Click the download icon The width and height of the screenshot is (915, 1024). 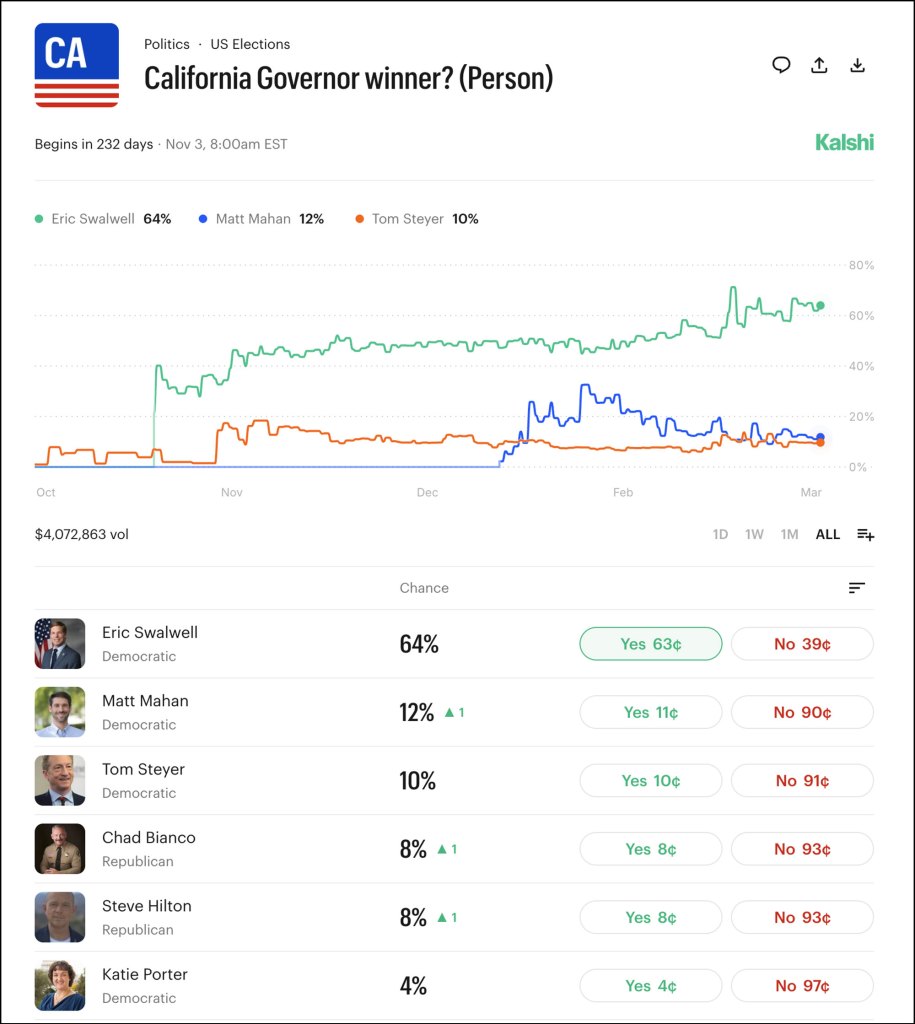click(857, 65)
